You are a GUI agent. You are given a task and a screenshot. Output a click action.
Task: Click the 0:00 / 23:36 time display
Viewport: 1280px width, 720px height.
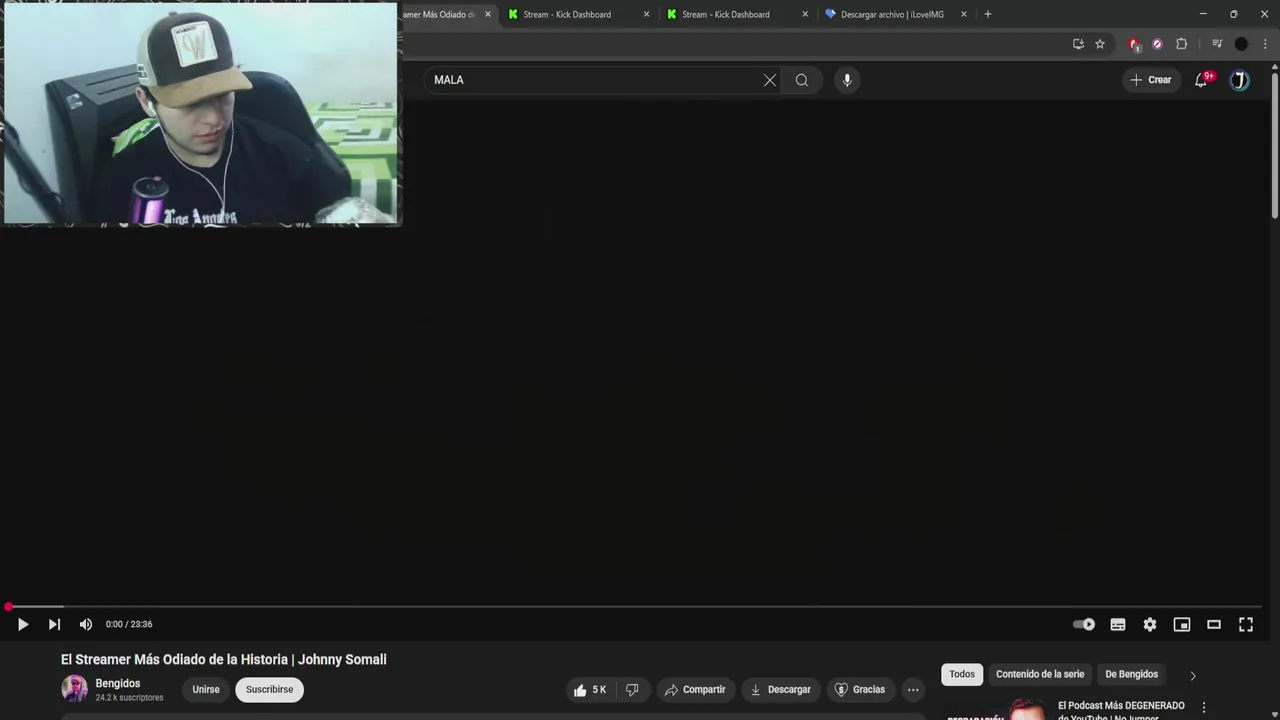tap(129, 624)
